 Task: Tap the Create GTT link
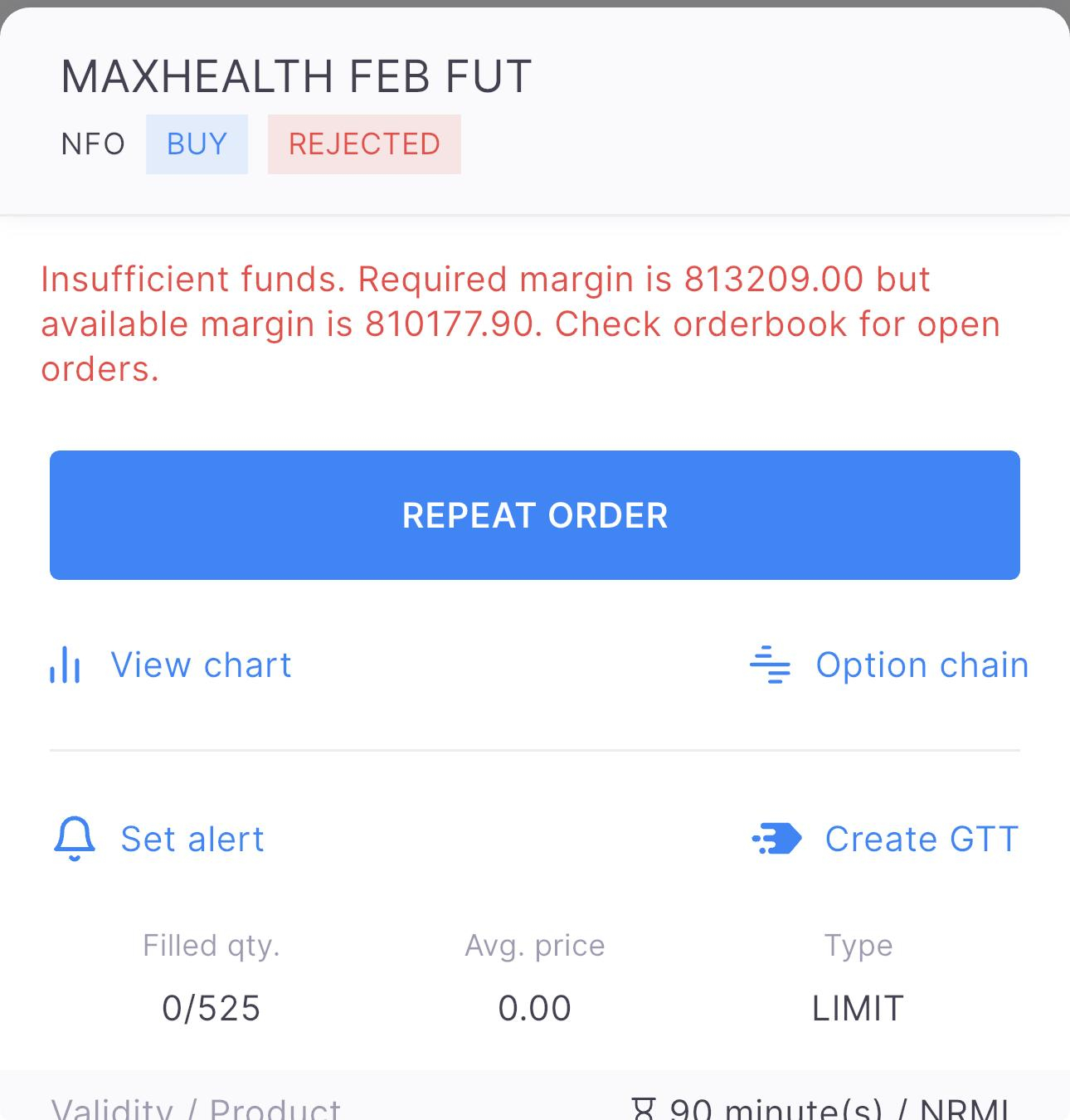[922, 839]
